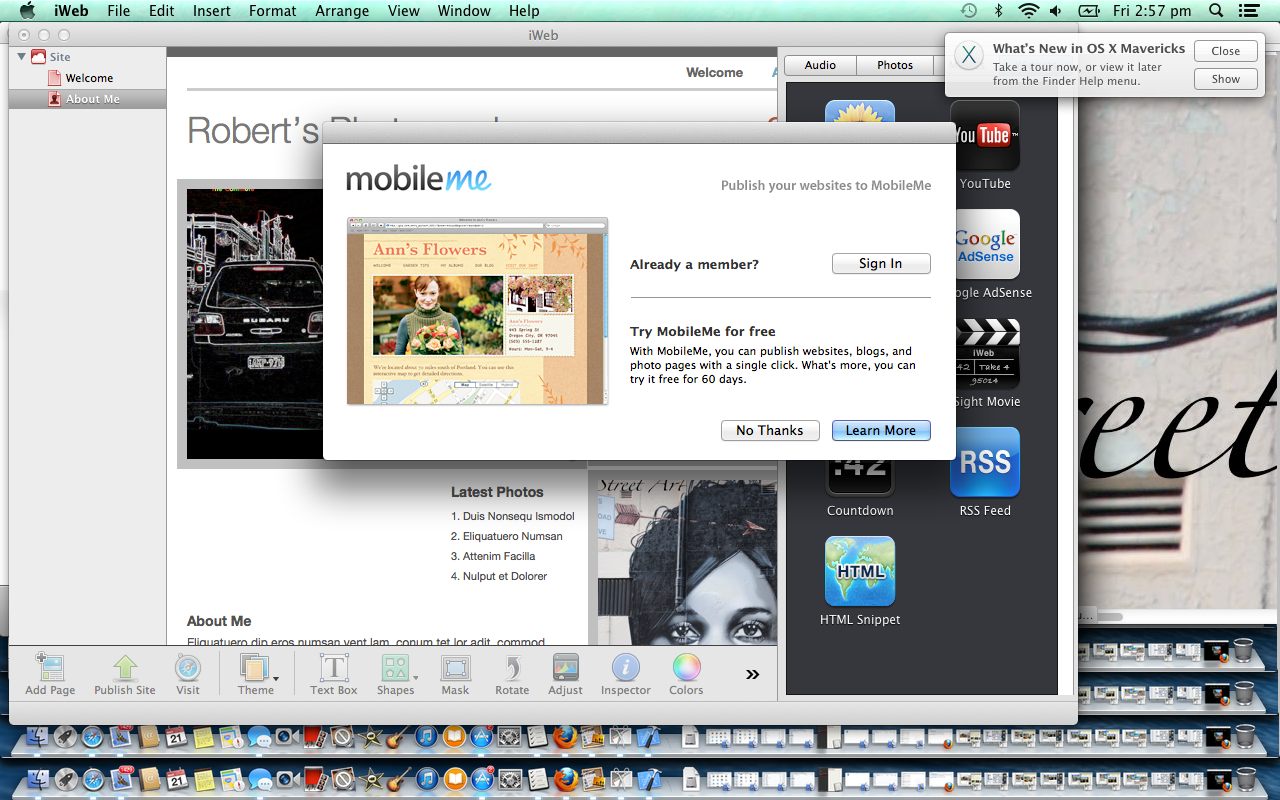The height and width of the screenshot is (800, 1280).
Task: Select the Welcome page in the sidebar
Action: click(x=89, y=78)
